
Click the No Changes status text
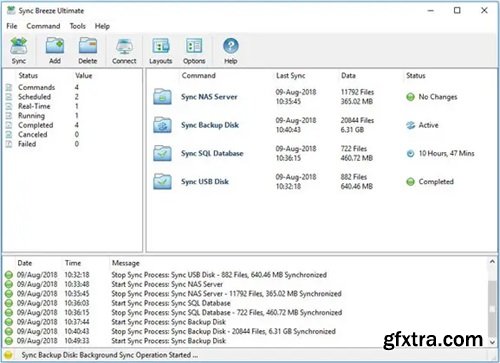(x=438, y=97)
